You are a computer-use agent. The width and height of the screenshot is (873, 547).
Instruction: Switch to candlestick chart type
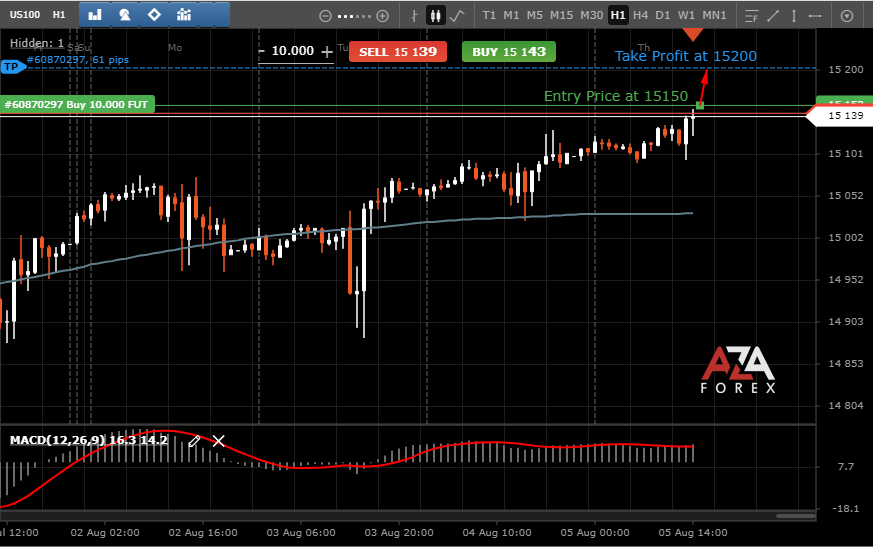click(435, 16)
